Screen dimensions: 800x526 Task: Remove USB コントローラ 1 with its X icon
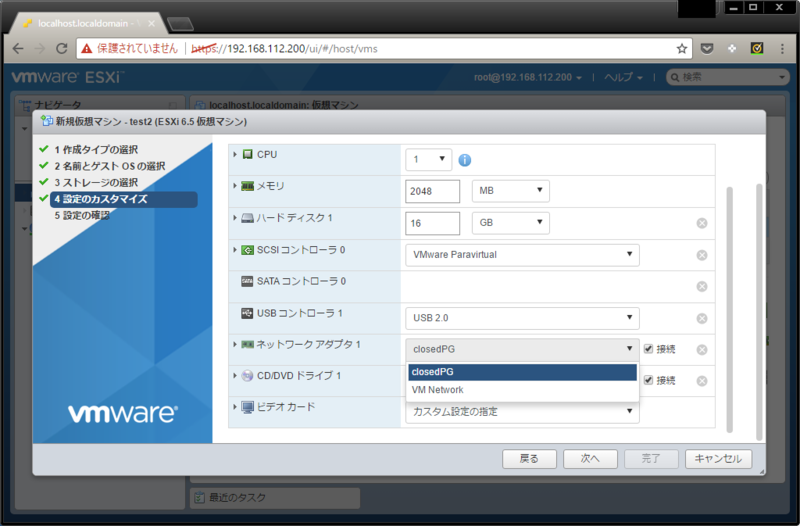pos(702,318)
